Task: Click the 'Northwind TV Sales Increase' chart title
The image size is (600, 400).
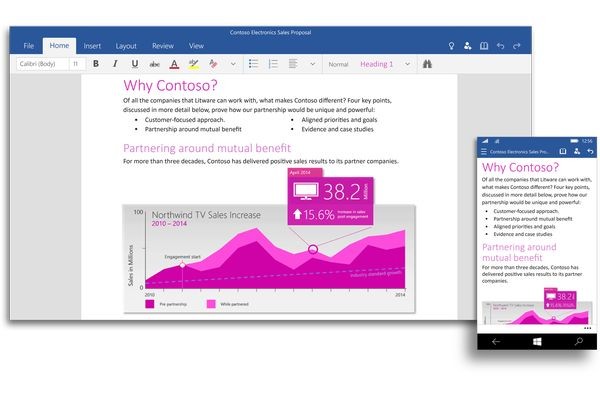Action: pyautogui.click(x=206, y=215)
